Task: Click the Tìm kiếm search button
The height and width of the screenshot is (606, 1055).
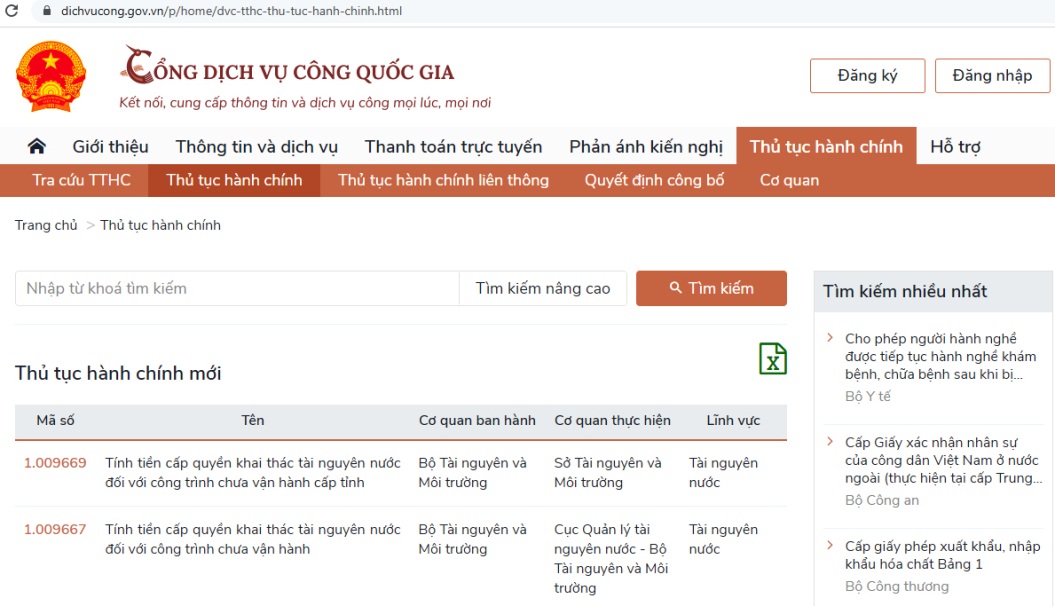Action: 711,288
